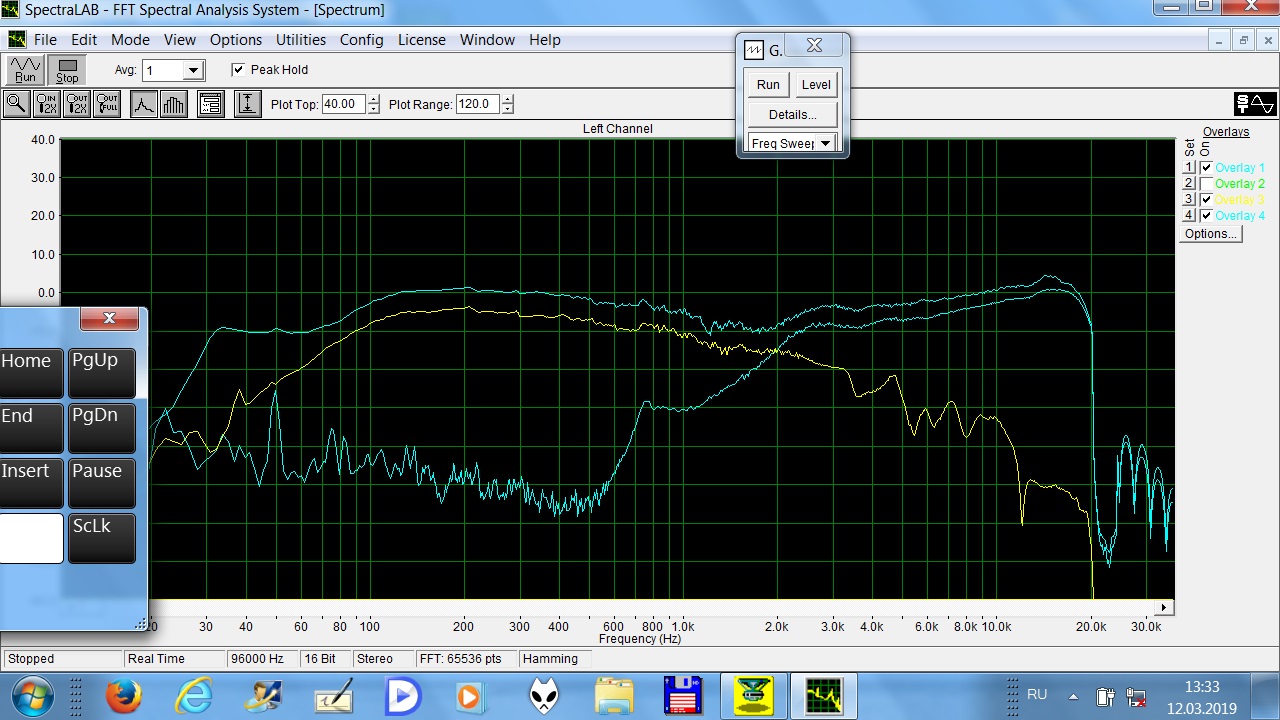Open Windows Explorer folder in taskbar
This screenshot has height=720, width=1280.
pyautogui.click(x=544, y=696)
